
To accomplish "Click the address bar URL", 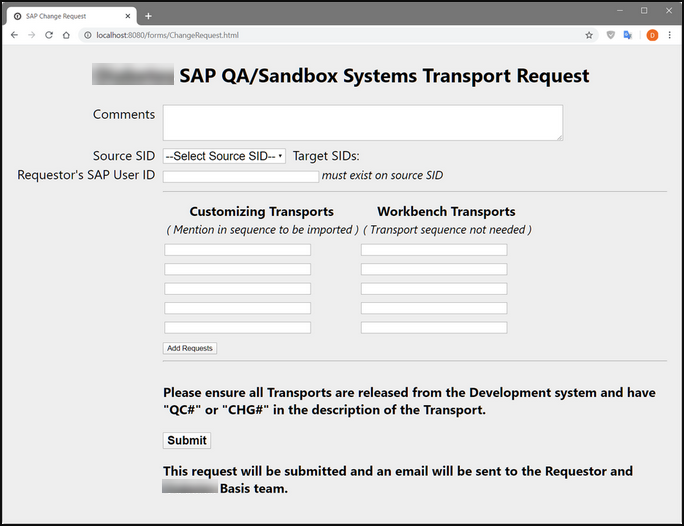I will coord(168,35).
